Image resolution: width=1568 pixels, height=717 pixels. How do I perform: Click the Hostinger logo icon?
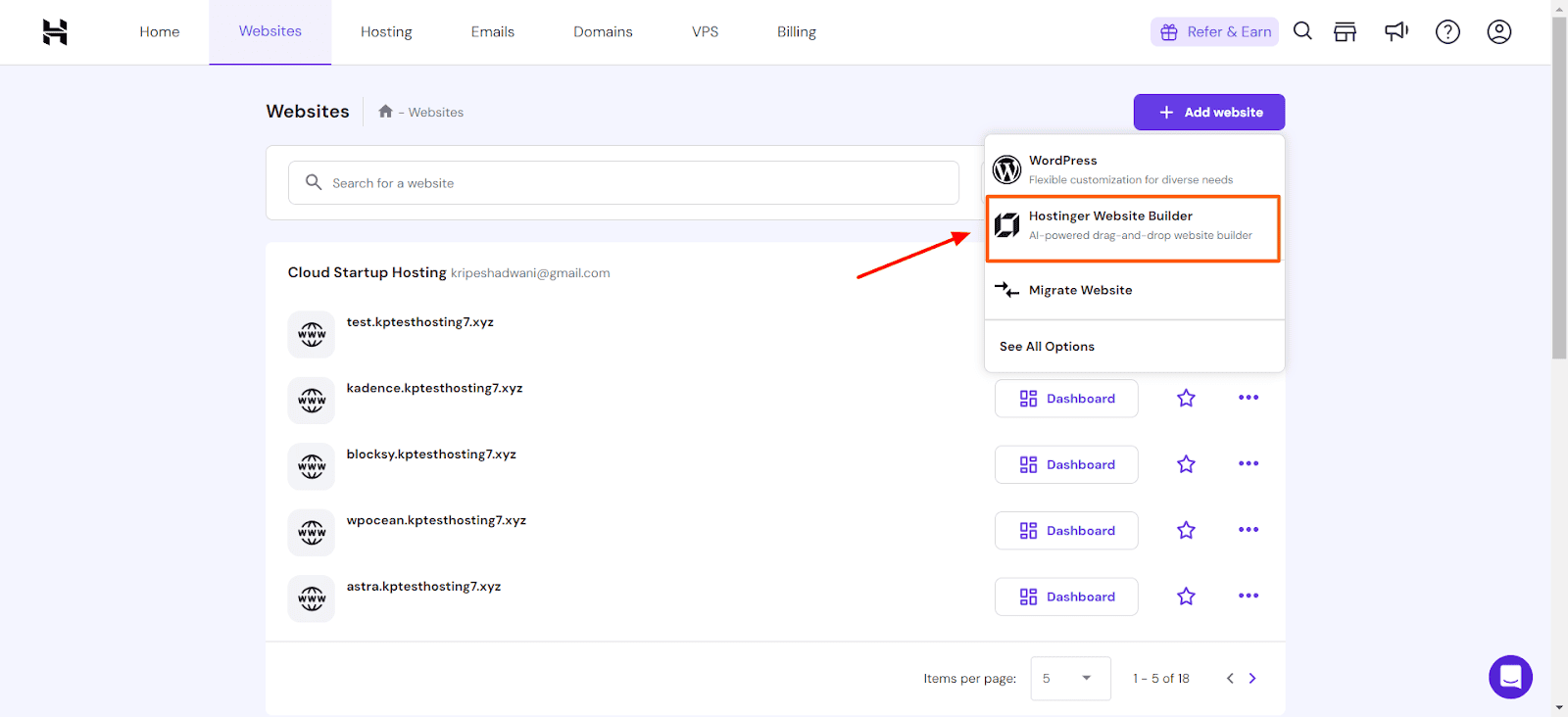(x=55, y=32)
